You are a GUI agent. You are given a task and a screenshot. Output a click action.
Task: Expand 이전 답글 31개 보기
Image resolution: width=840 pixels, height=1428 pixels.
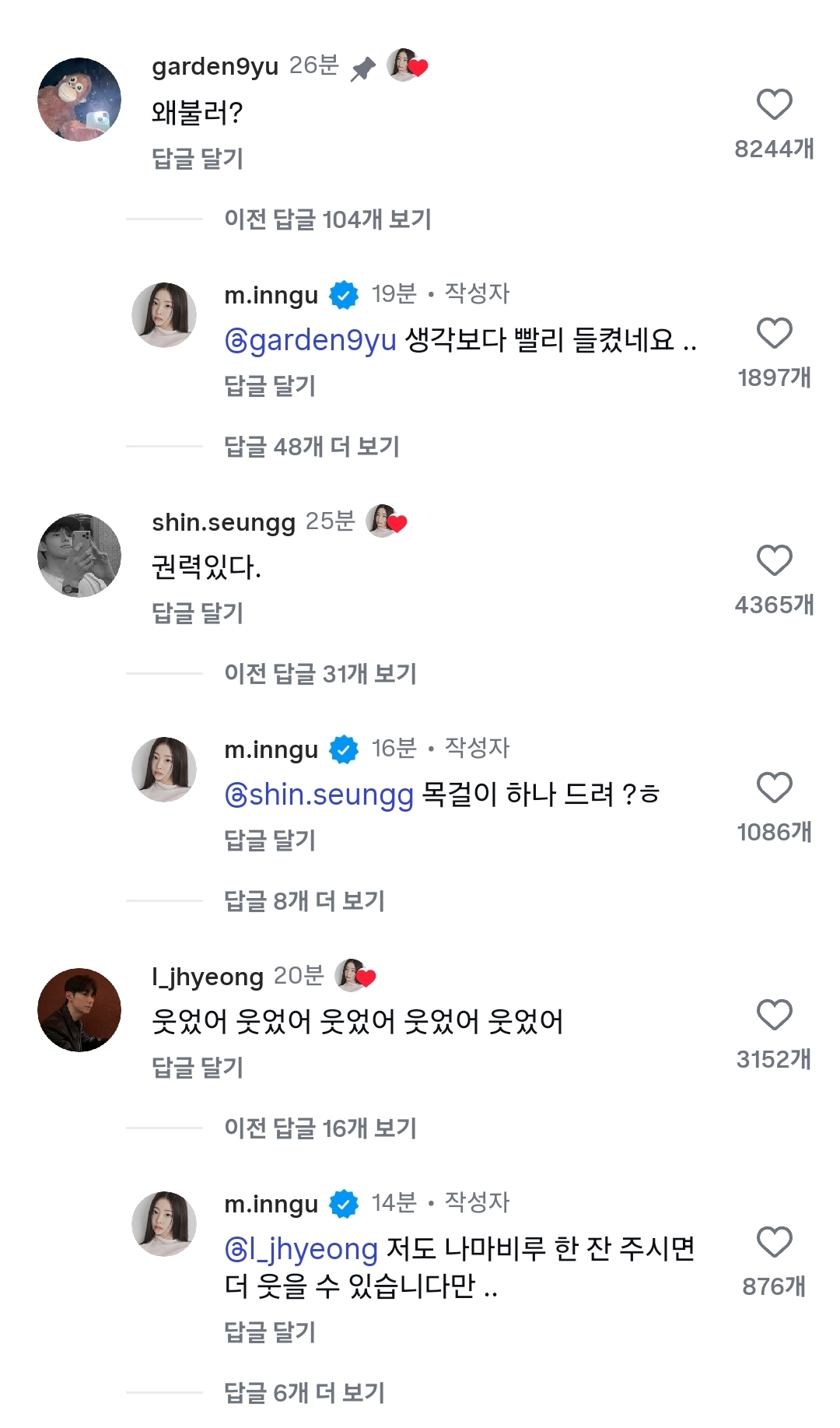(320, 674)
